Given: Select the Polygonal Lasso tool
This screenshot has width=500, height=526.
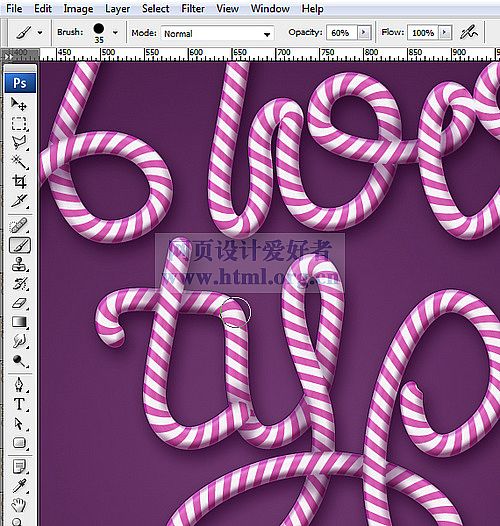Looking at the screenshot, I should [19, 143].
